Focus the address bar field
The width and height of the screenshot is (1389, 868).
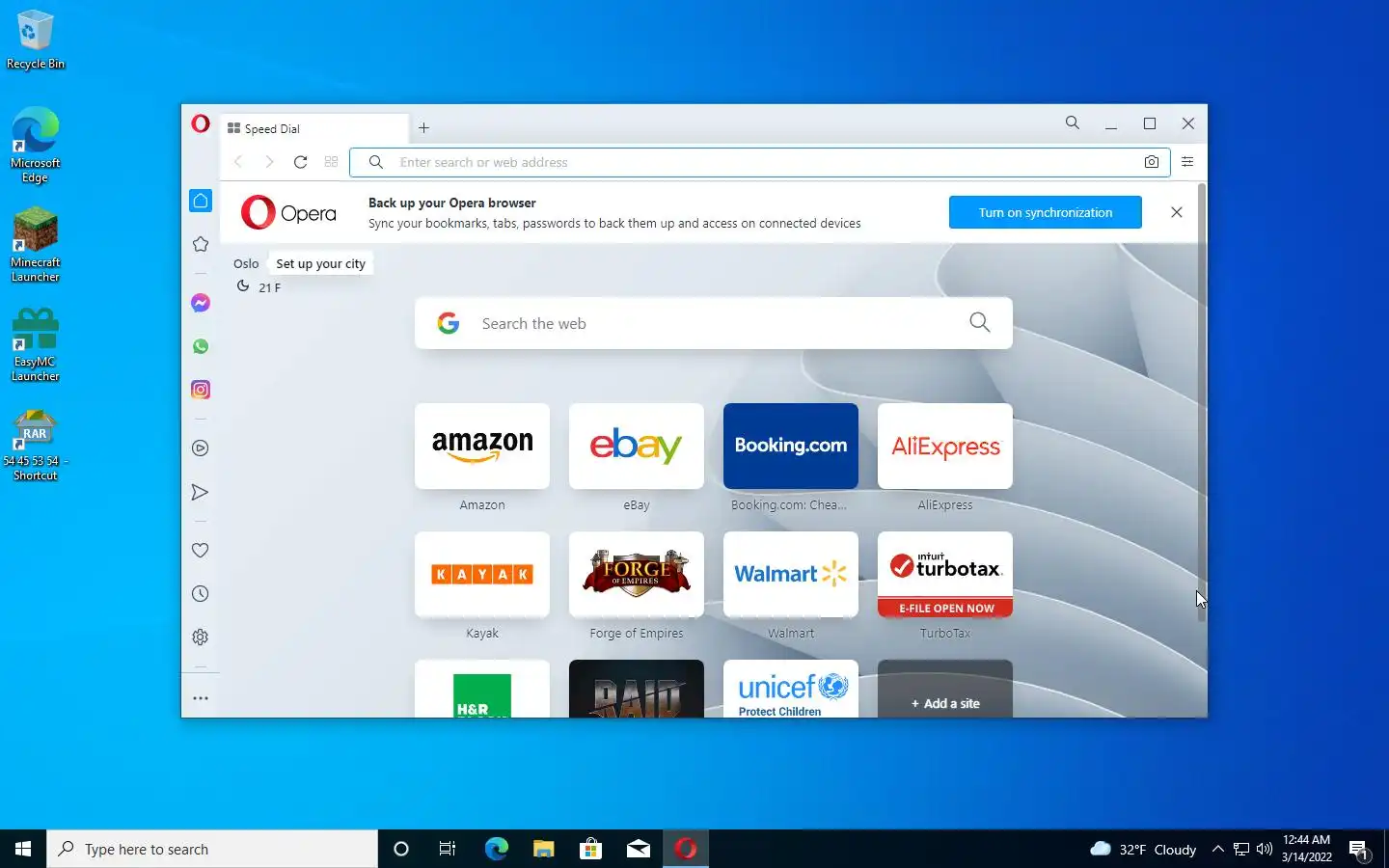(759, 162)
